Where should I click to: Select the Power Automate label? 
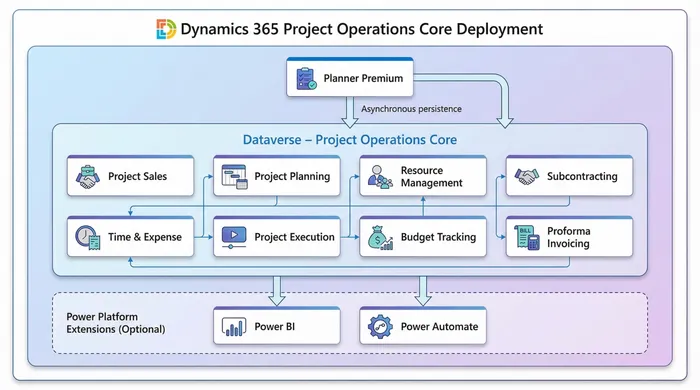coord(439,327)
